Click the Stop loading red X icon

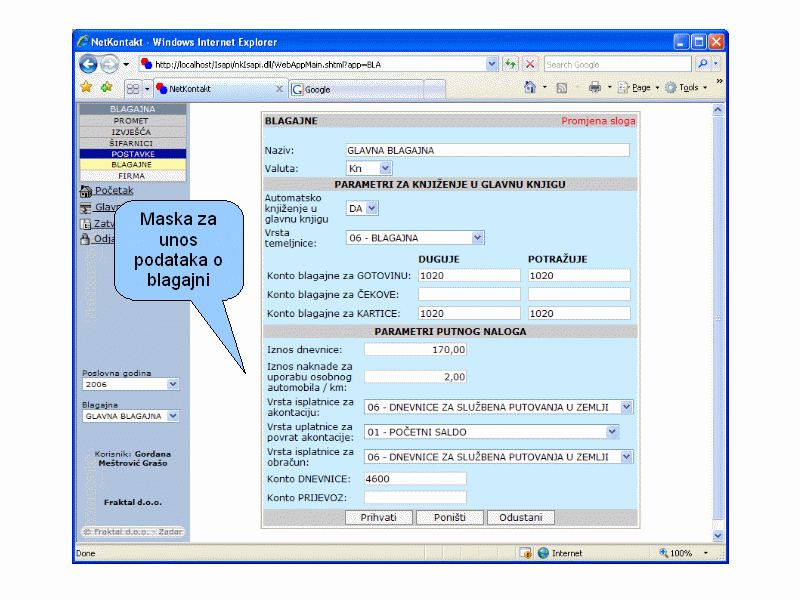tap(530, 64)
